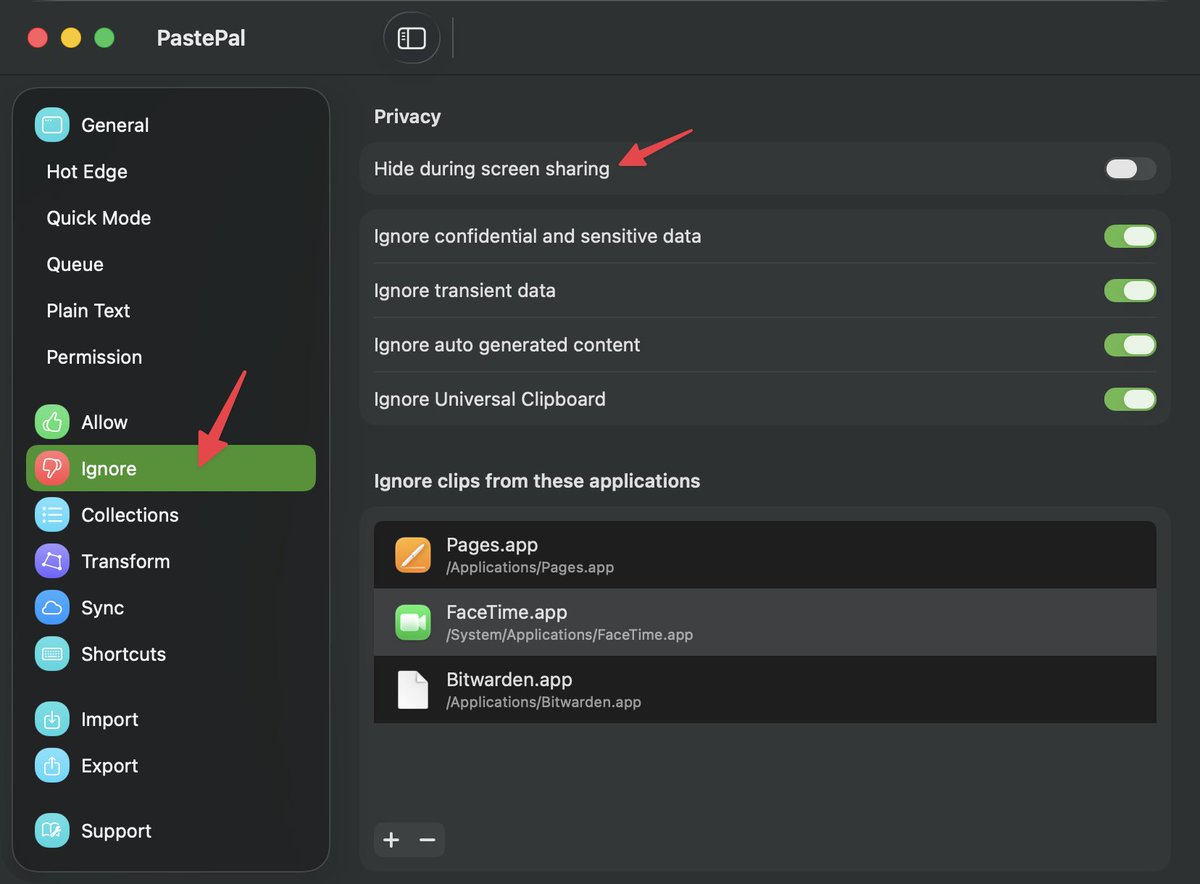
Task: Turn off Ignore Universal Clipboard
Action: (x=1130, y=399)
